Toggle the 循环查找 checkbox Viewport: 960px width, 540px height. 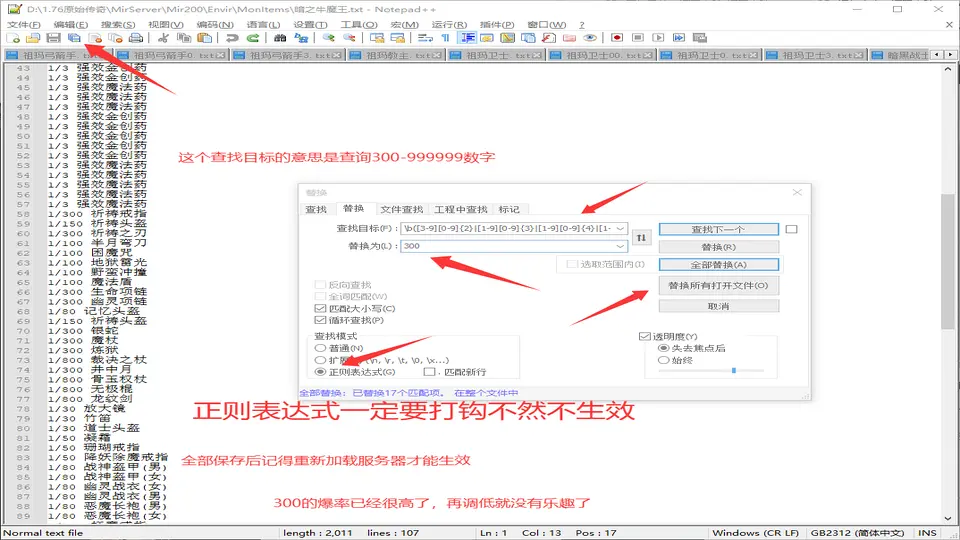pos(320,320)
